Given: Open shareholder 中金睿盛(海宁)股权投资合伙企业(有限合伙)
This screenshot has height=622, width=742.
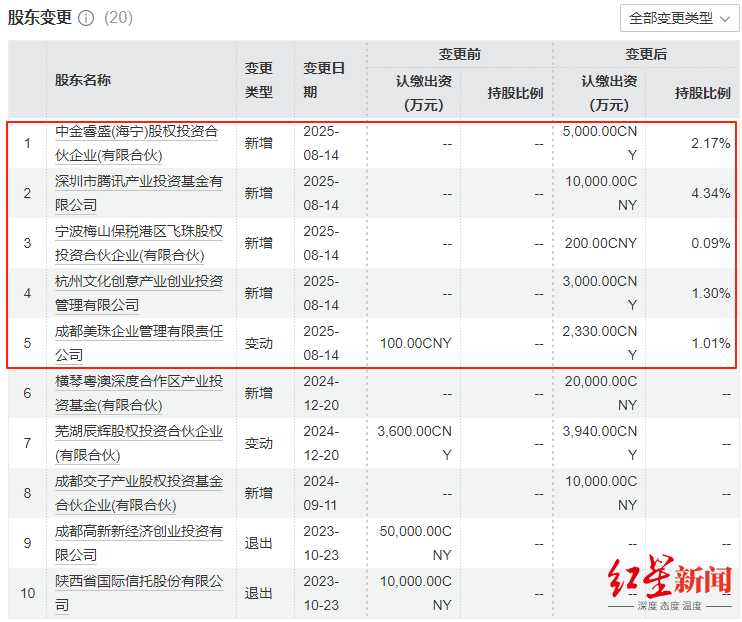Looking at the screenshot, I should pos(136,143).
